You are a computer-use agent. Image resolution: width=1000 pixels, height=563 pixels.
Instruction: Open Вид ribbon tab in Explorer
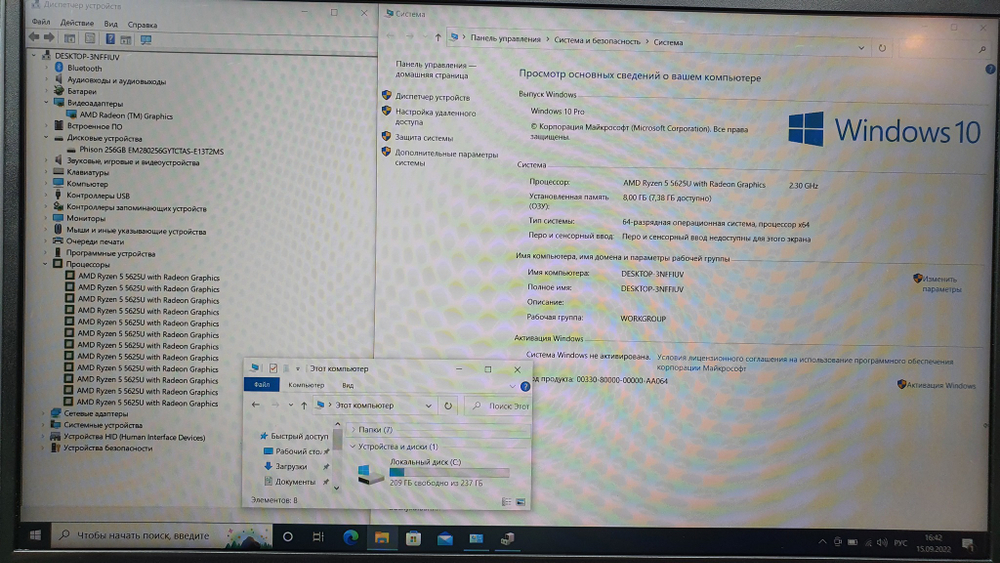pyautogui.click(x=348, y=385)
